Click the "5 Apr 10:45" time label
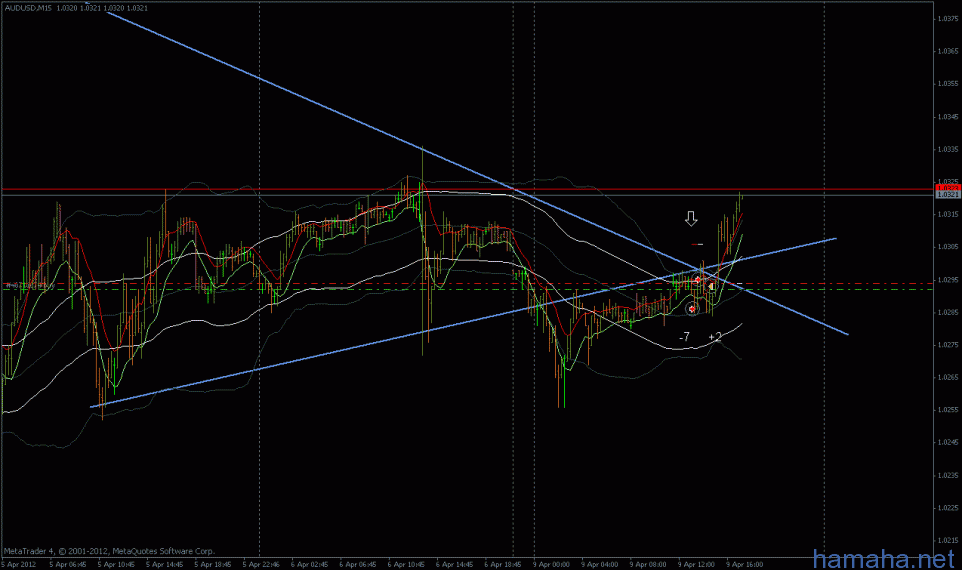 (116, 564)
